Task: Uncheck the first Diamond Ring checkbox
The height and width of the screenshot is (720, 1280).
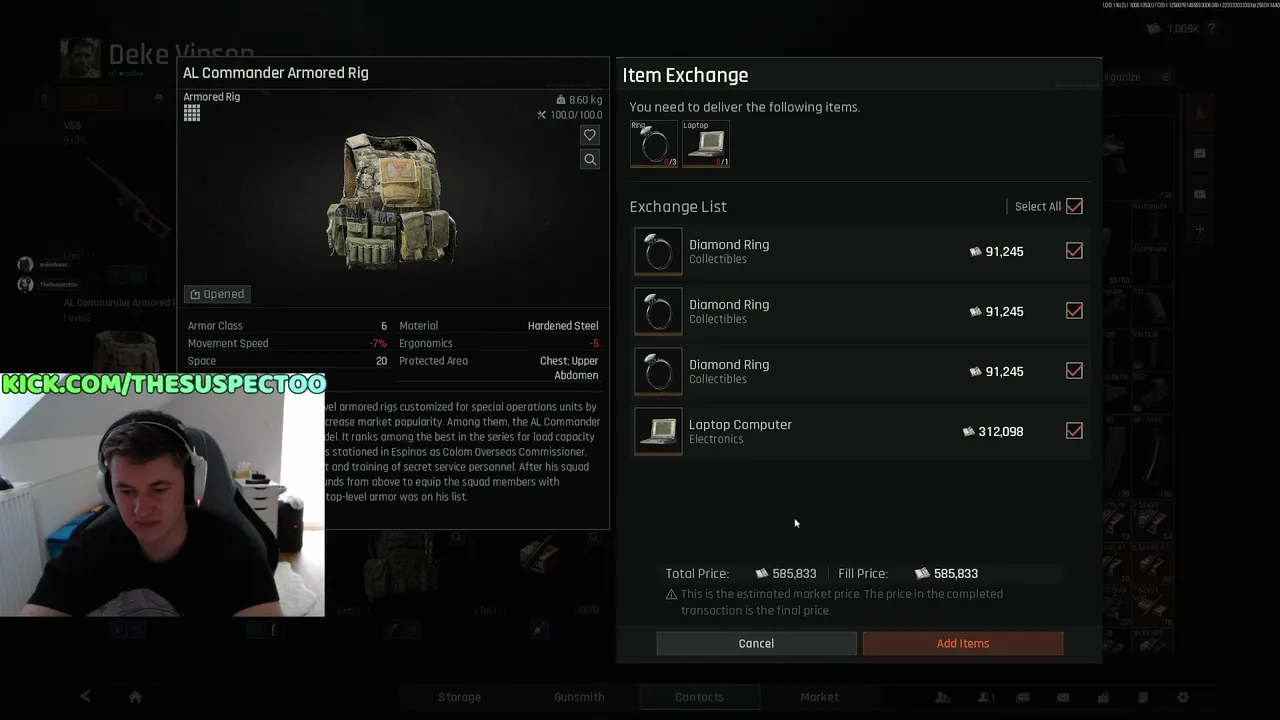Action: pos(1074,251)
